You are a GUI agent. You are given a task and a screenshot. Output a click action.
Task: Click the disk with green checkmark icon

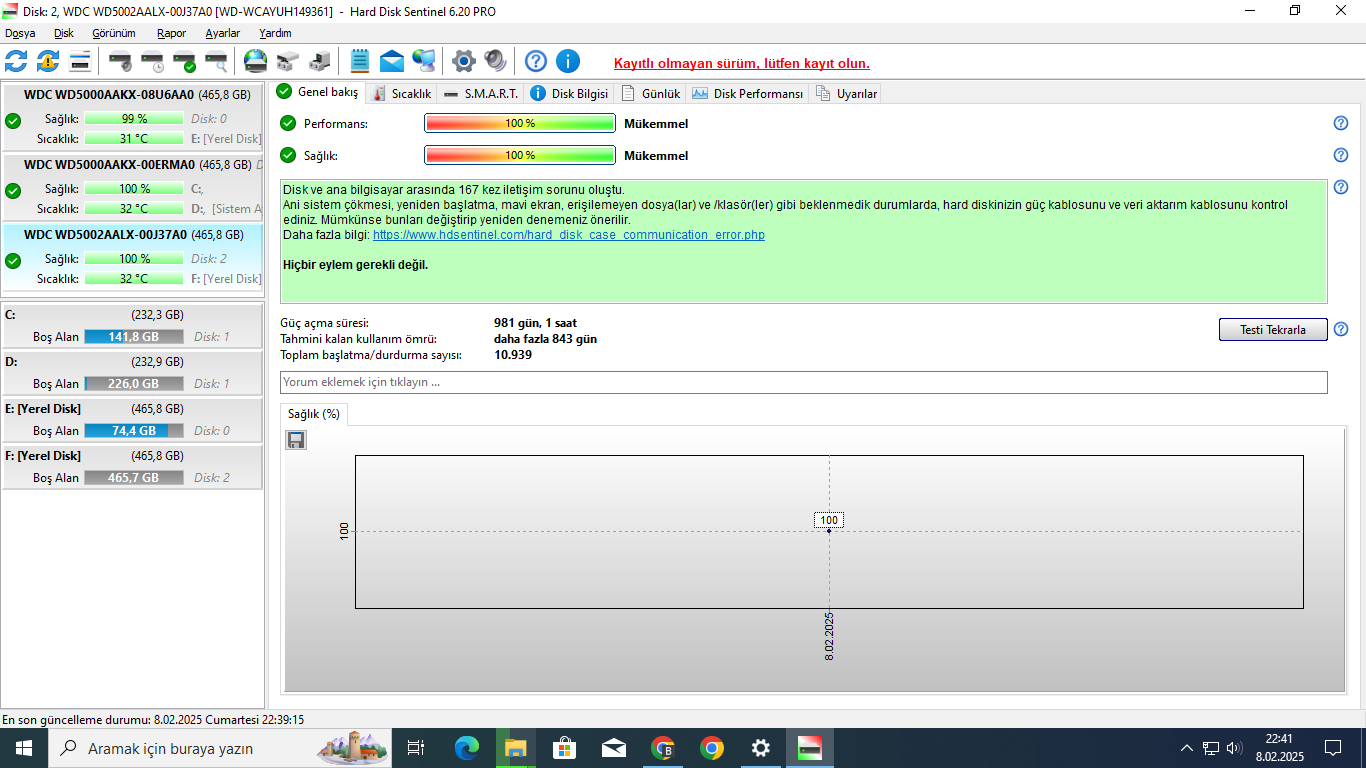(x=184, y=61)
